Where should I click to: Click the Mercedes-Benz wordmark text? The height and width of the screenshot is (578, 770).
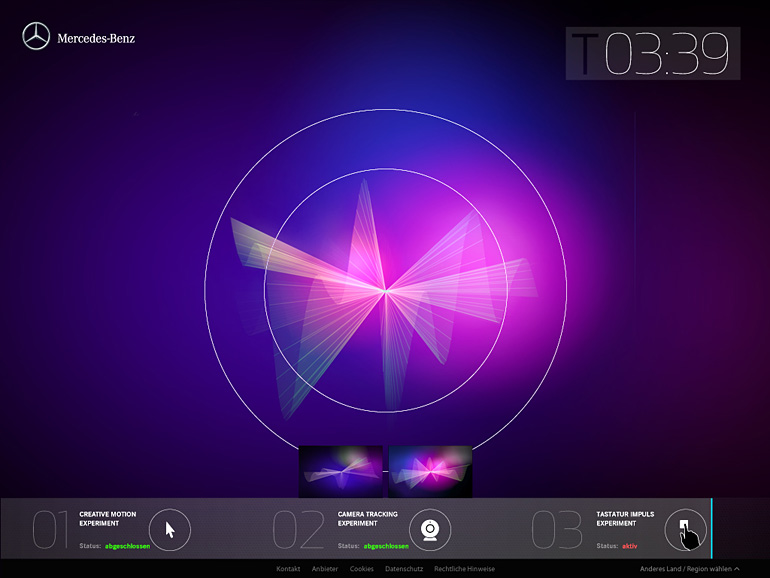click(96, 38)
